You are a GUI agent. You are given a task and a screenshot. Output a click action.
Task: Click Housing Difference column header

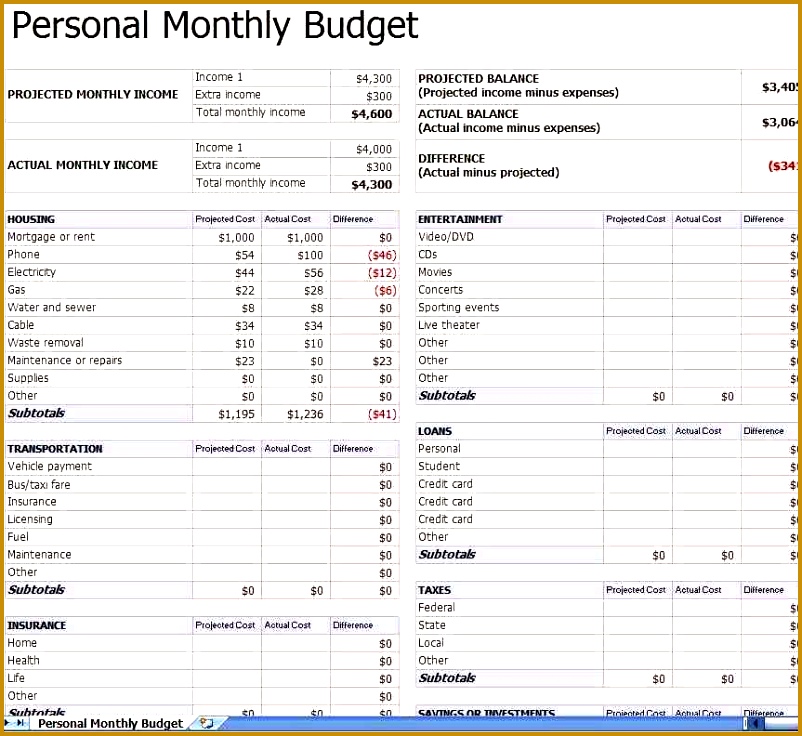pos(353,219)
